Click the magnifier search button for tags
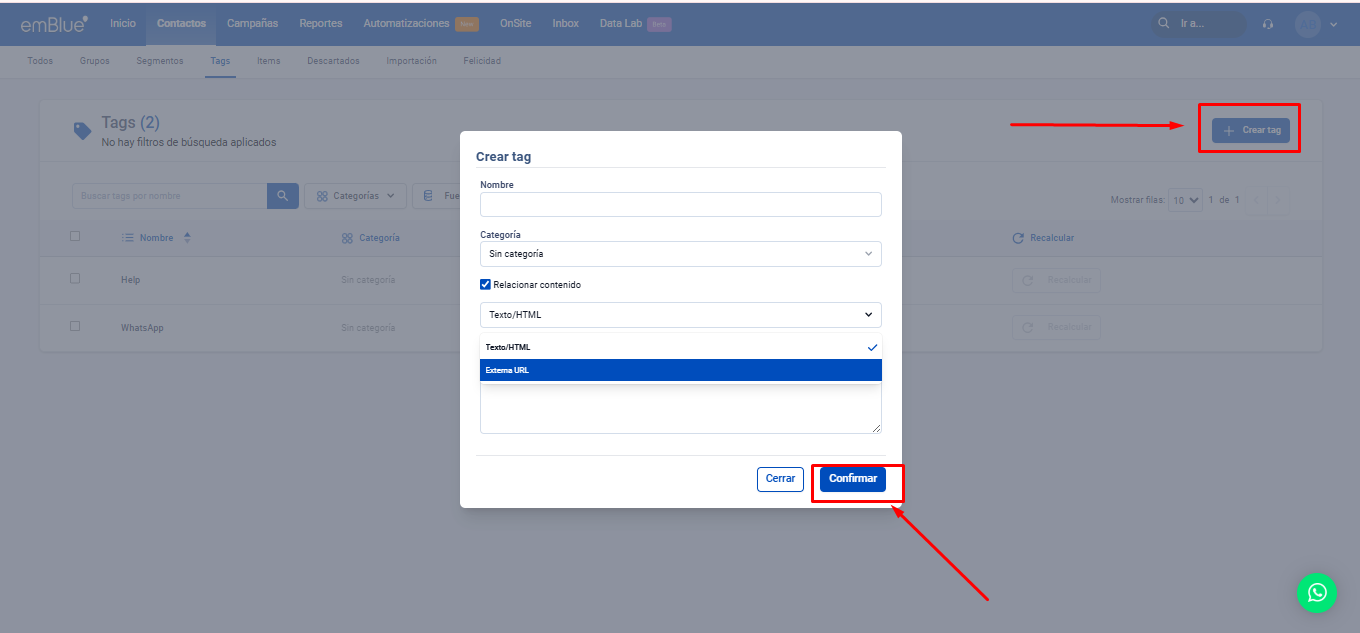Image resolution: width=1360 pixels, height=633 pixels. 283,196
